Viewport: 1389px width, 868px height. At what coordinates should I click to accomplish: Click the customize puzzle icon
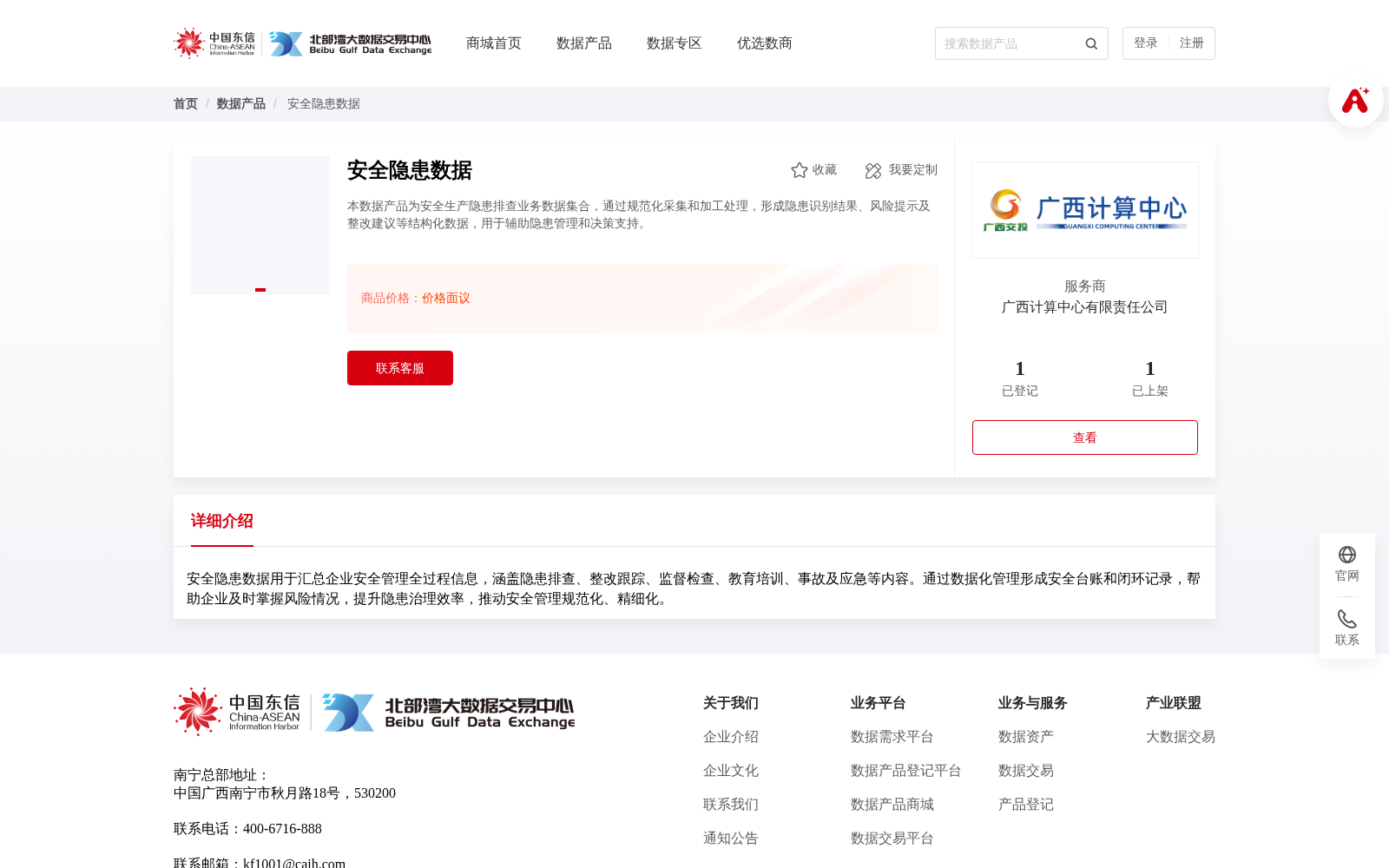point(873,171)
